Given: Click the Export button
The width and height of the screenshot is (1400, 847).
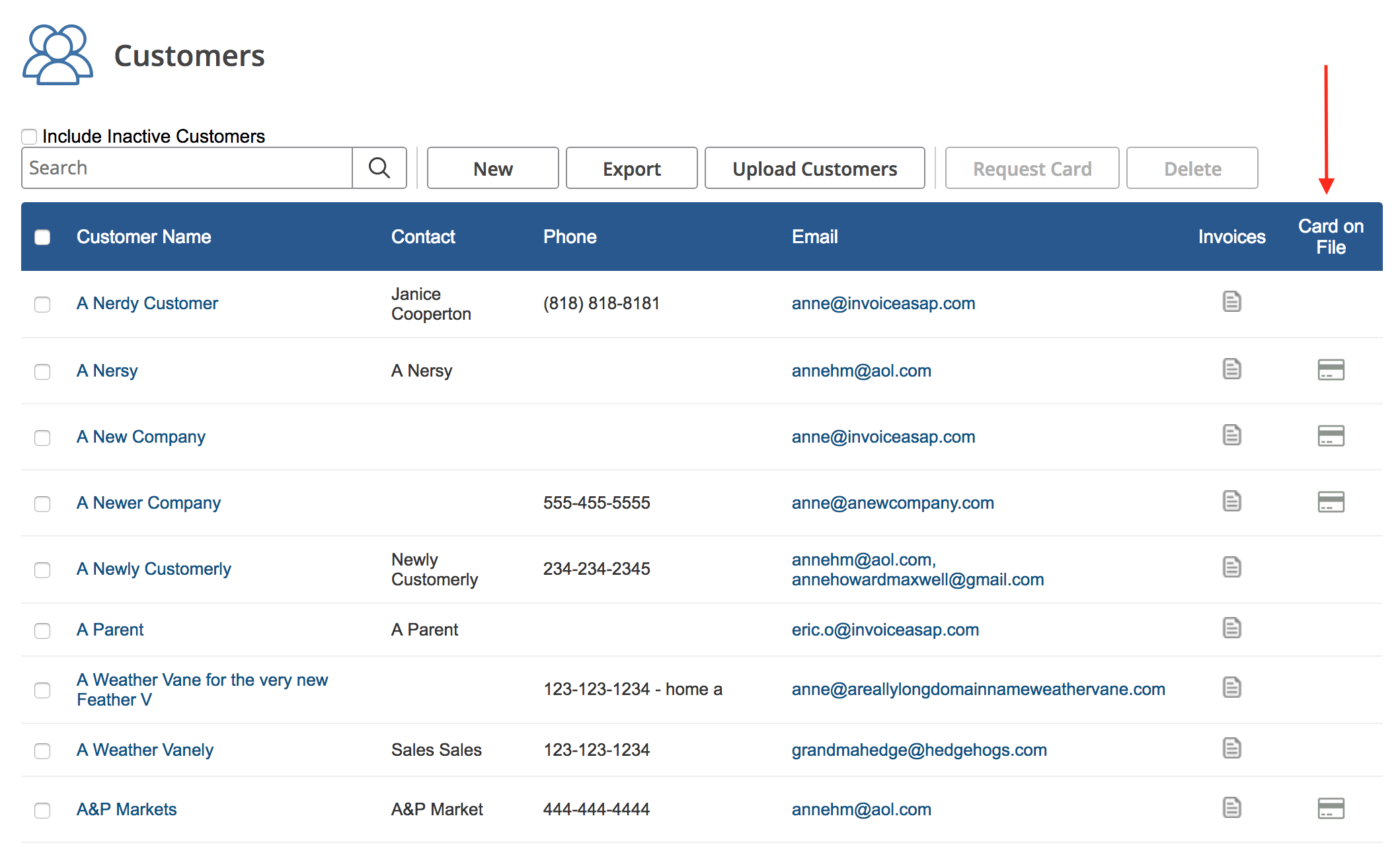Looking at the screenshot, I should pos(631,168).
